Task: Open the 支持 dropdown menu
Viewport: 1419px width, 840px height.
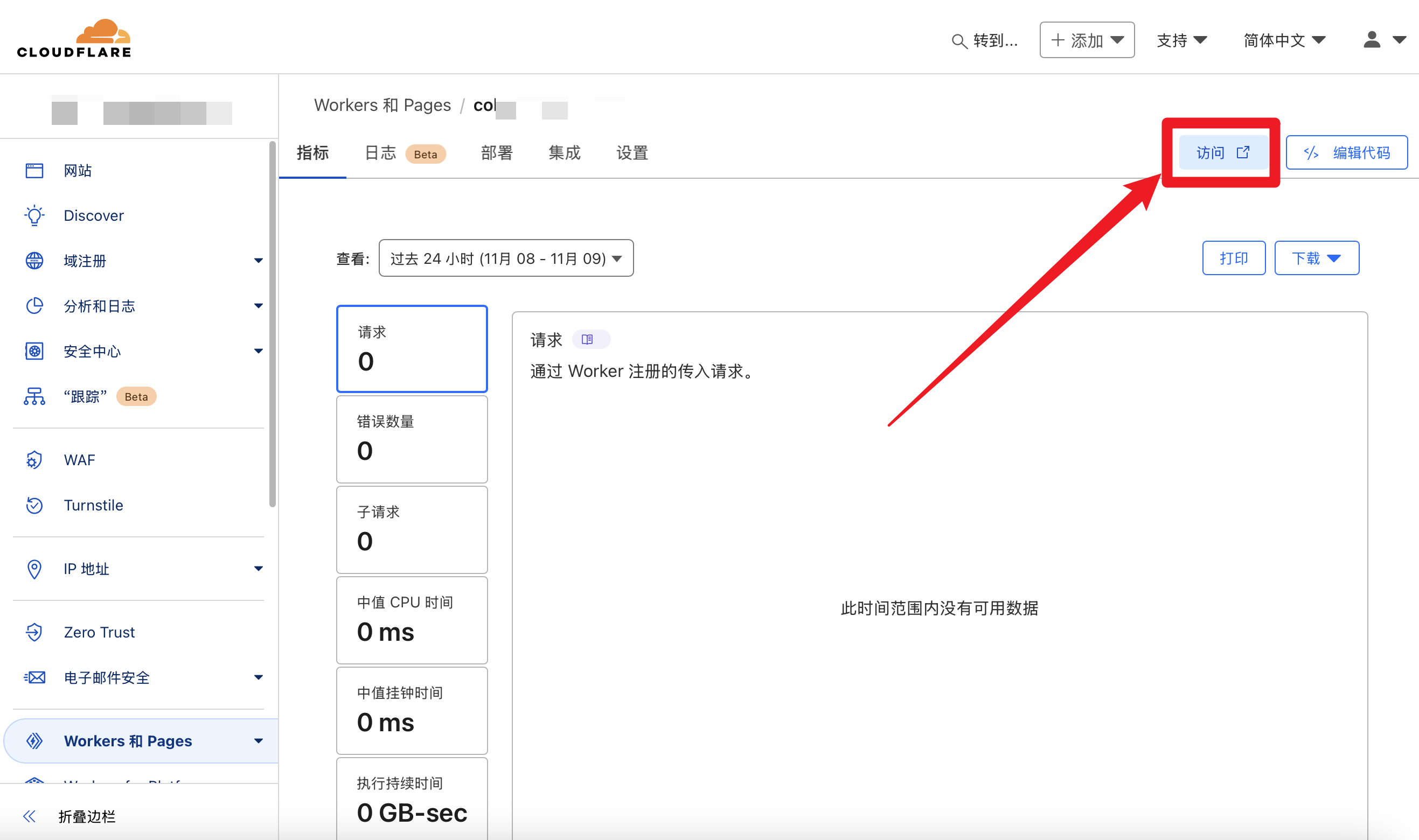Action: [x=1182, y=40]
